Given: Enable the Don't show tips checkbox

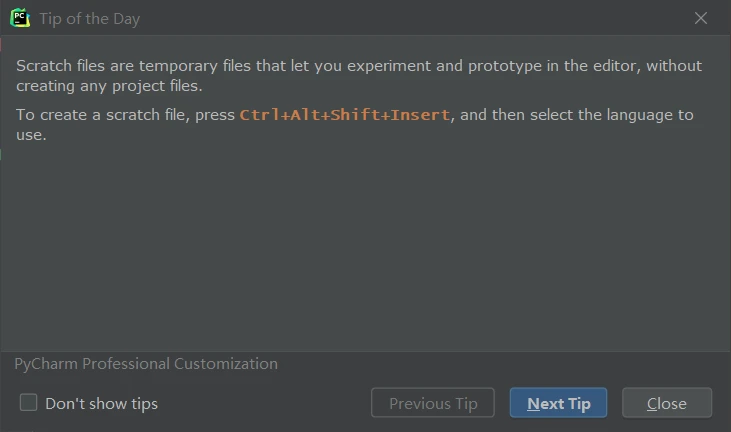Looking at the screenshot, I should (29, 403).
